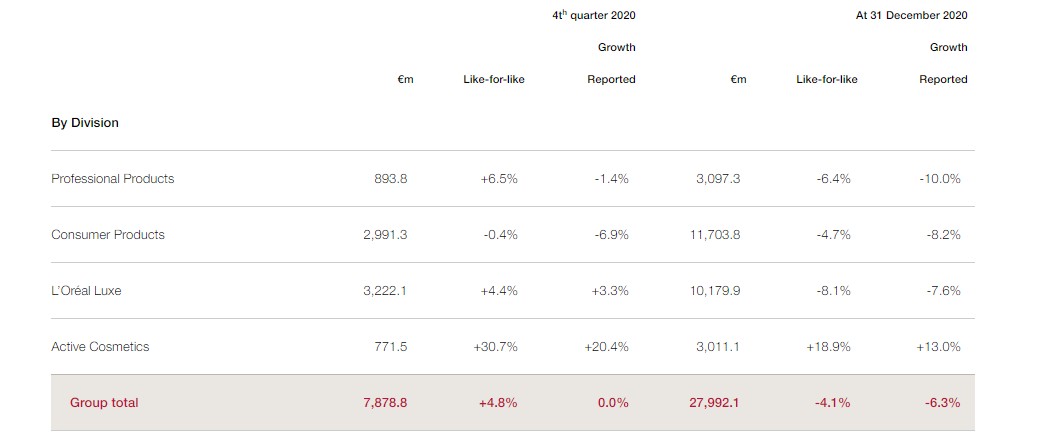Select the 27,992.1 full-year total

[x=712, y=403]
